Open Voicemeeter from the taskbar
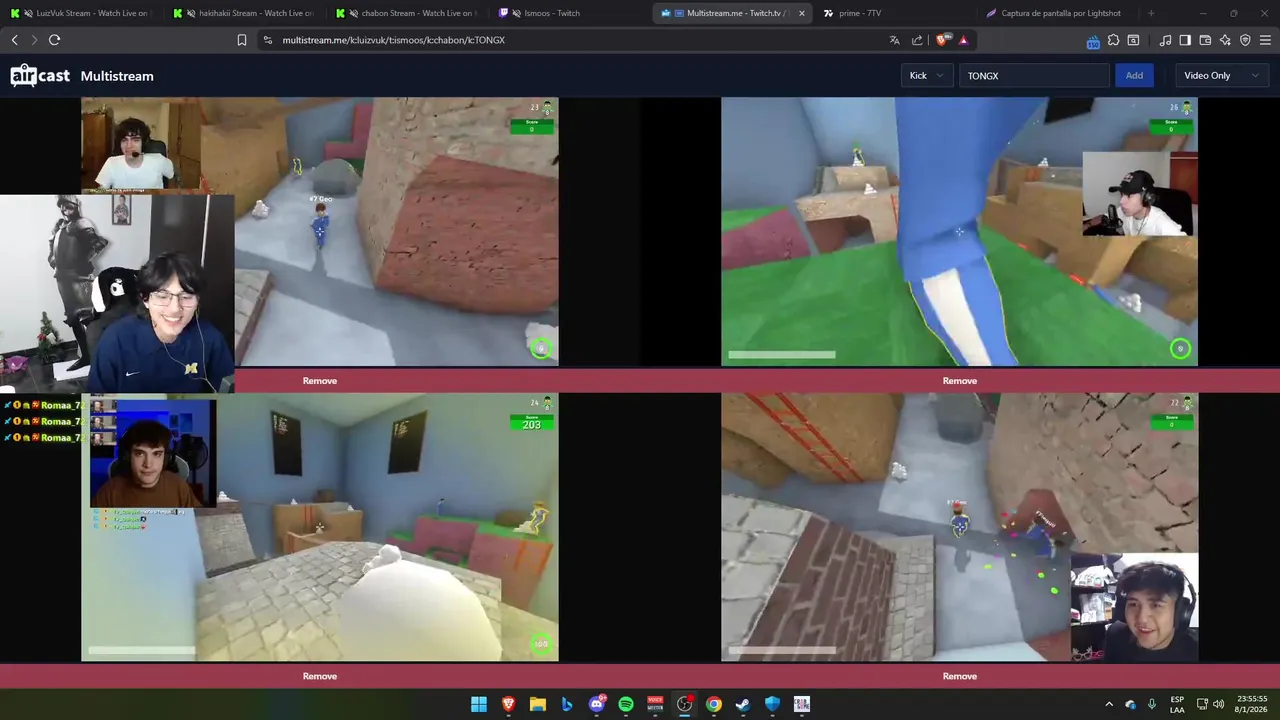The image size is (1280, 720). [655, 704]
